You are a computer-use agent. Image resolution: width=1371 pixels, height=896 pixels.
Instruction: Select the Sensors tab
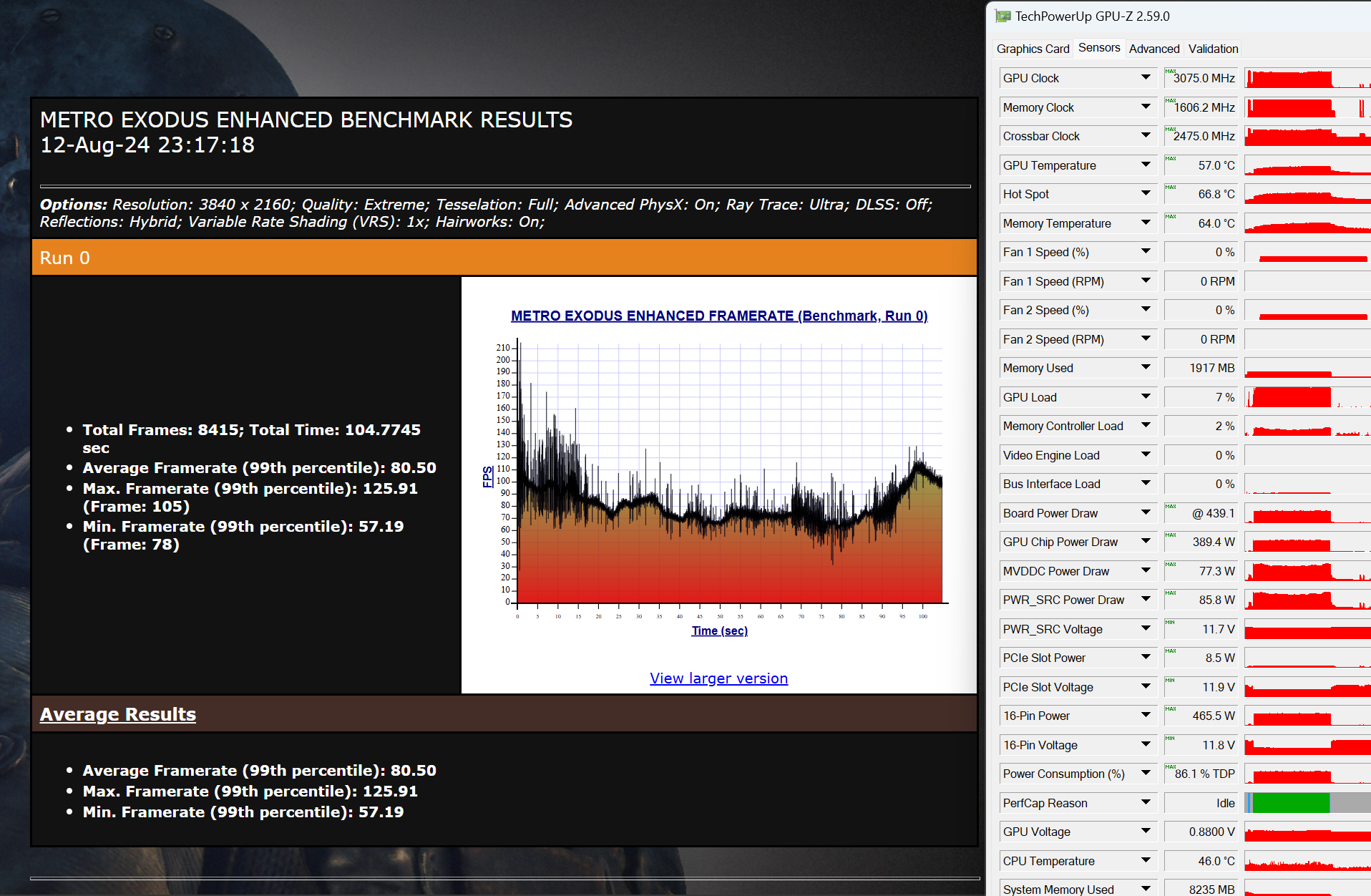(x=1099, y=48)
